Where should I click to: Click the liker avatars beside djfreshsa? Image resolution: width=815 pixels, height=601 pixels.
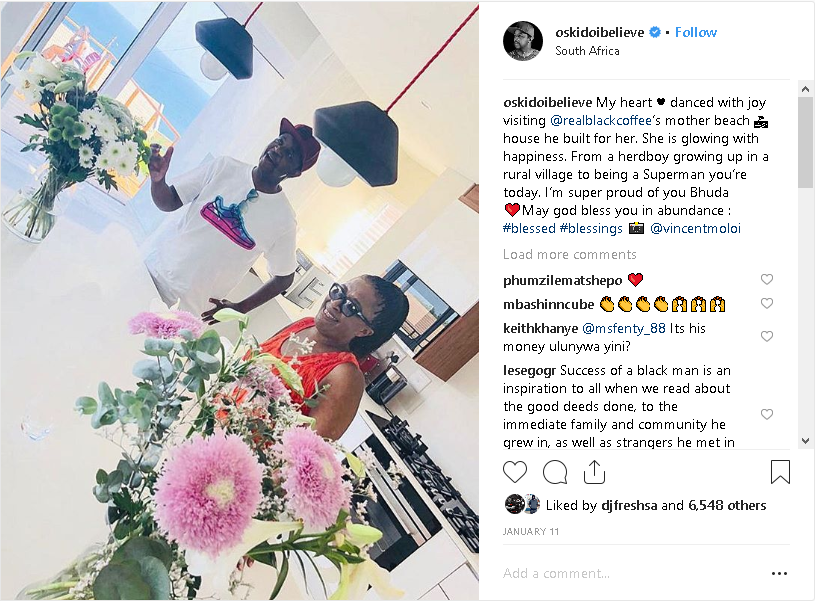click(522, 504)
